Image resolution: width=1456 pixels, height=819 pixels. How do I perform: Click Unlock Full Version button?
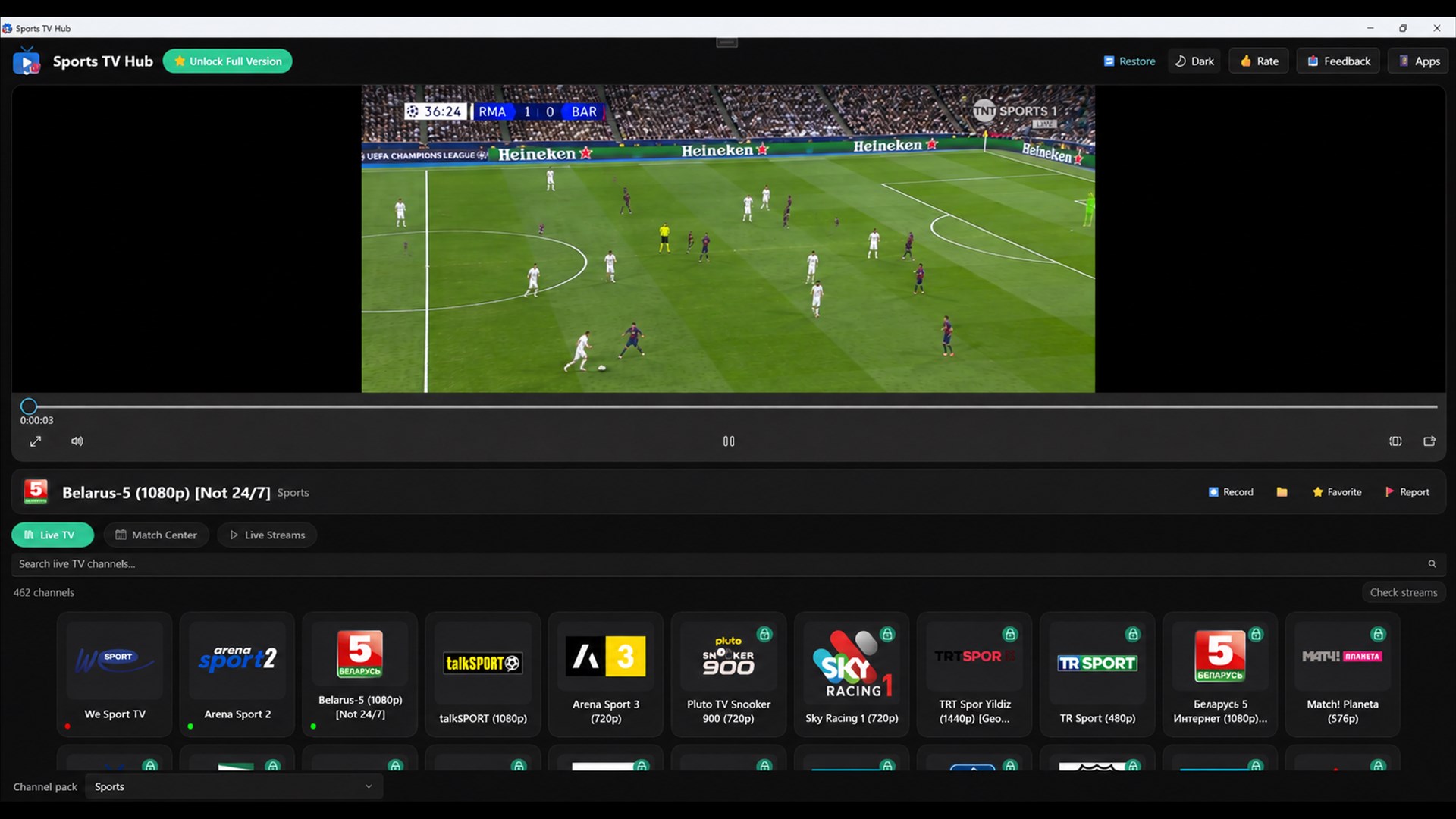pos(227,61)
